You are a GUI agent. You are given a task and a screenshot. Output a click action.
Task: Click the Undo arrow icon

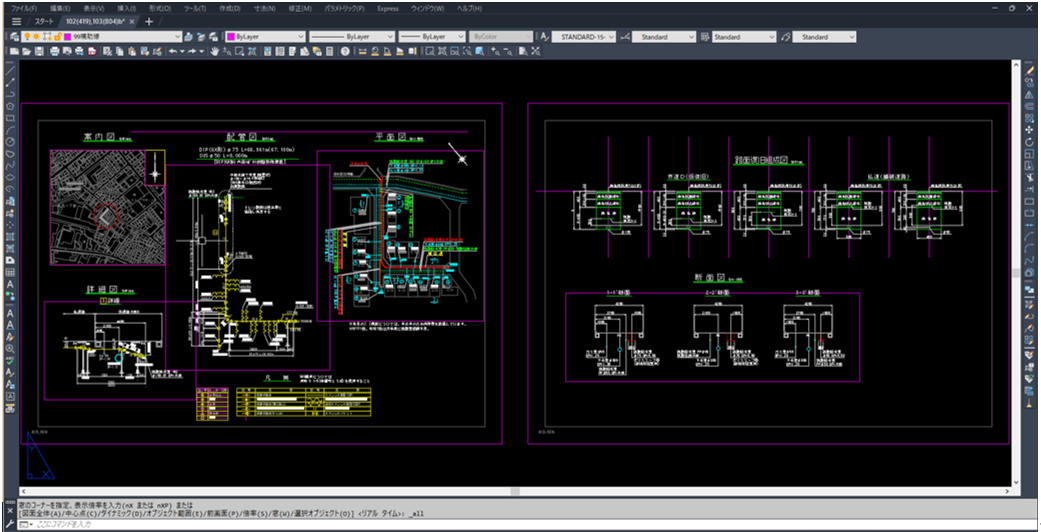[173, 51]
